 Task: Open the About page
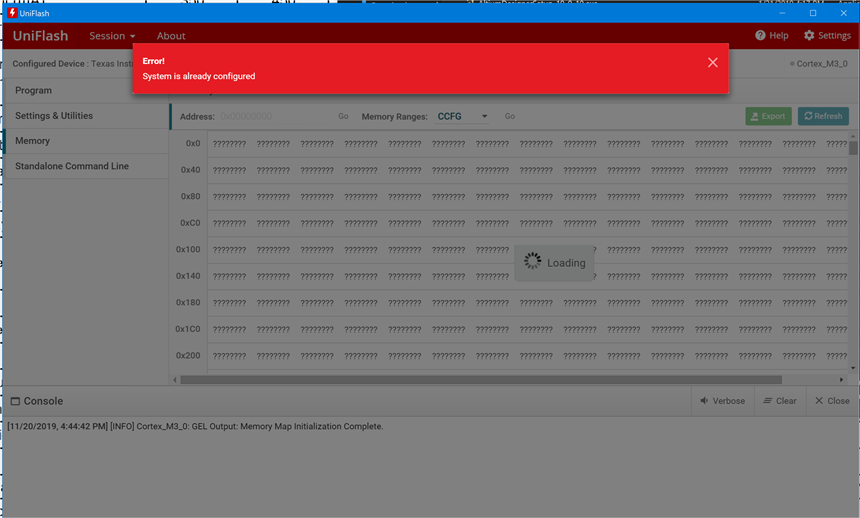click(171, 36)
